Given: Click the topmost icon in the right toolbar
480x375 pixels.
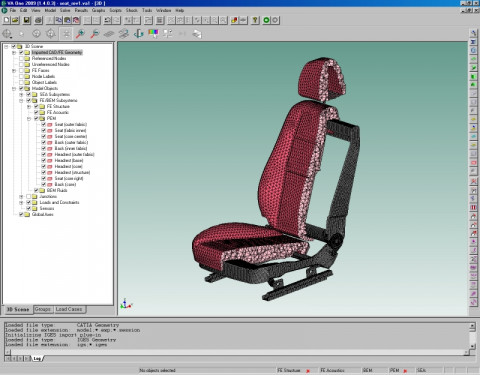Looking at the screenshot, I should tap(473, 33).
